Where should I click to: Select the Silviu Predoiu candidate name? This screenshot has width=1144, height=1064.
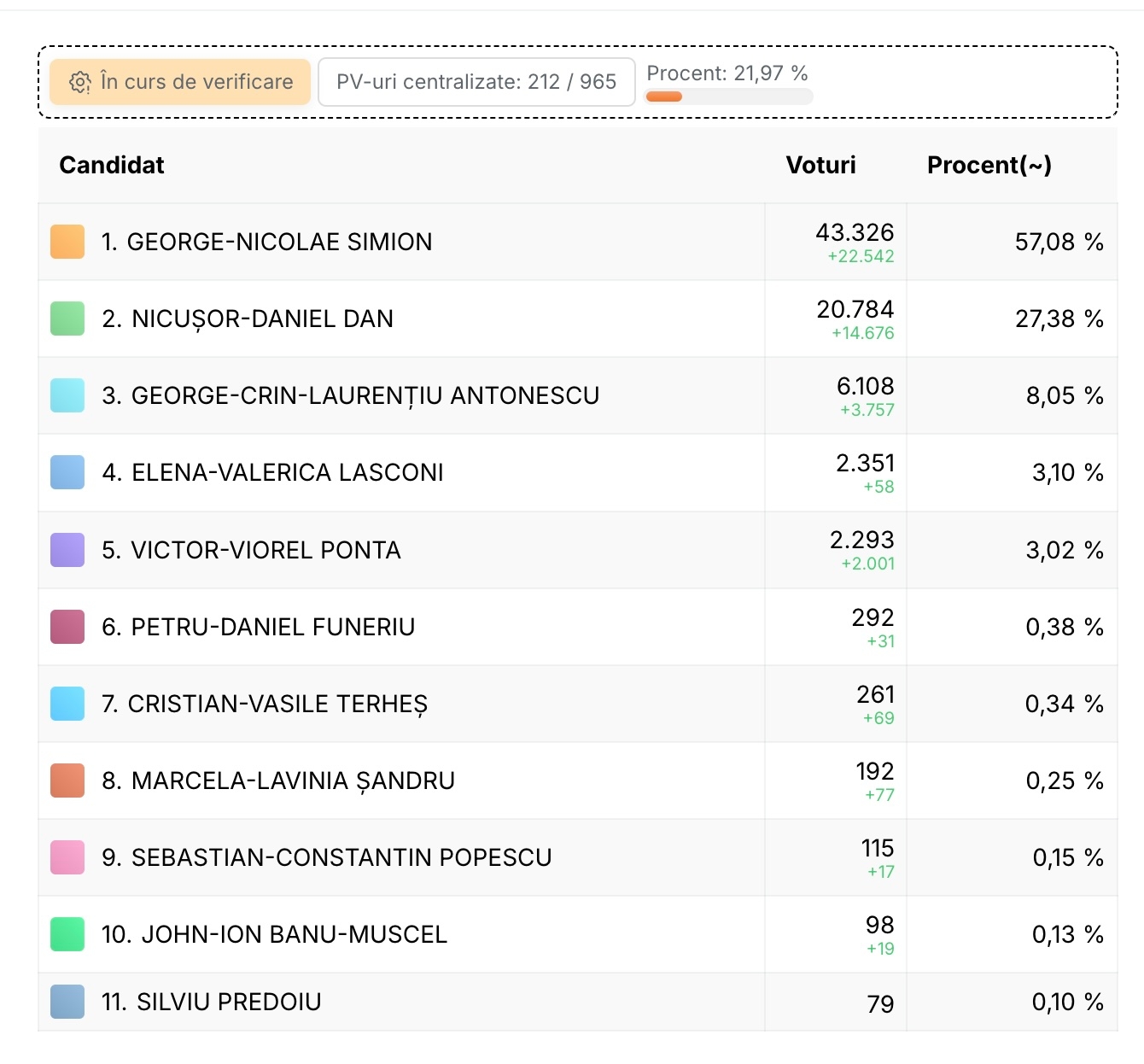pyautogui.click(x=229, y=1002)
